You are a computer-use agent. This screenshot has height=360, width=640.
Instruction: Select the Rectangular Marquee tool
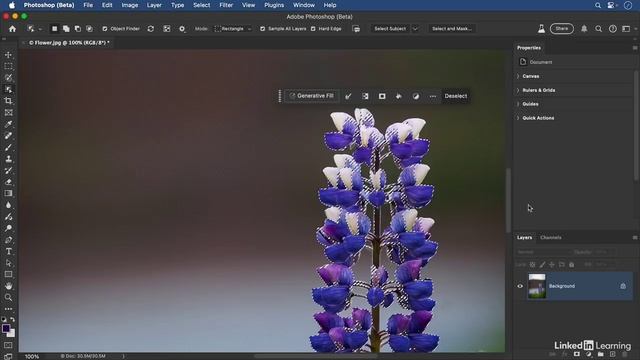(9, 66)
